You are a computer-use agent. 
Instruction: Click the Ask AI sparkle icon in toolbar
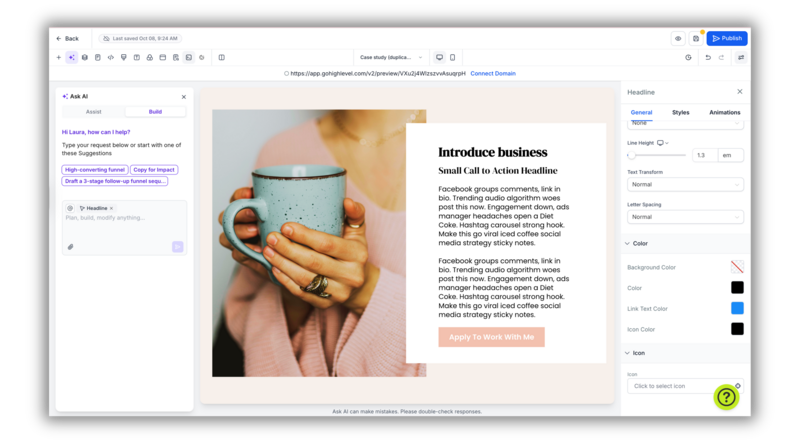71,58
